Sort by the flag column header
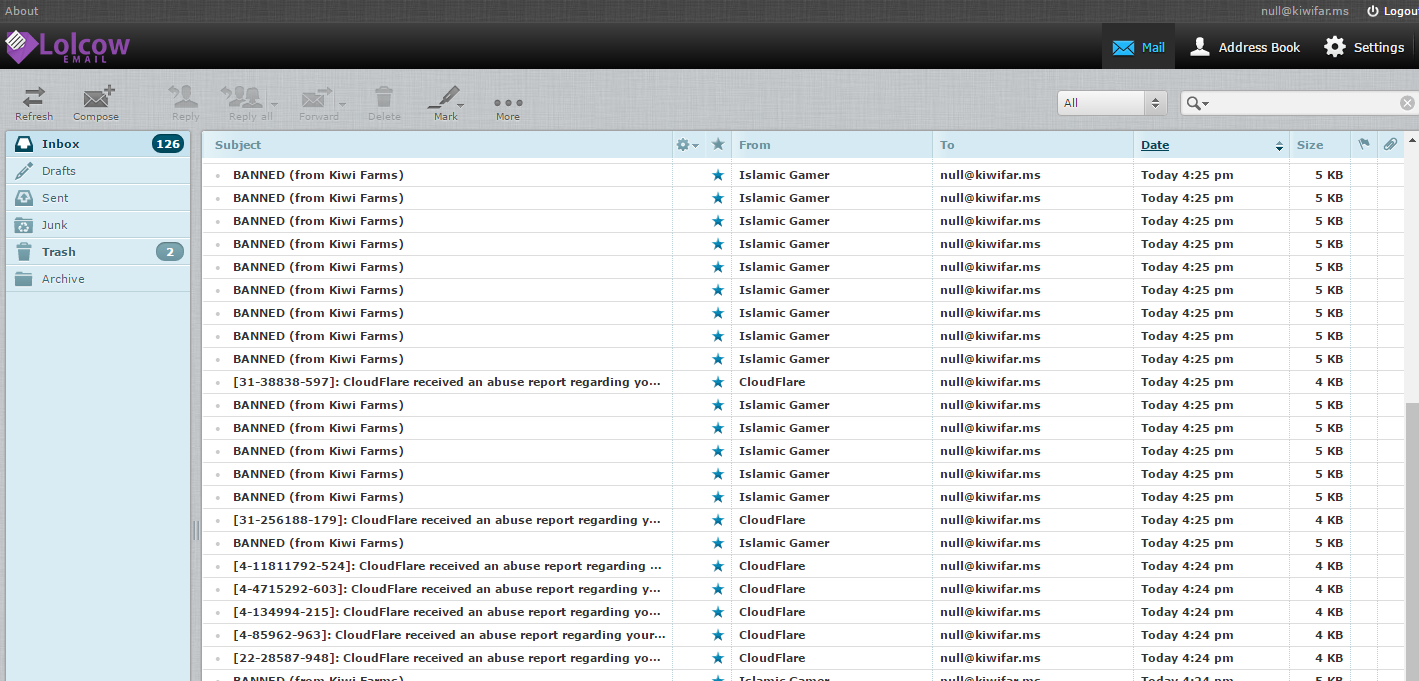Image resolution: width=1419 pixels, height=681 pixels. [x=1363, y=145]
